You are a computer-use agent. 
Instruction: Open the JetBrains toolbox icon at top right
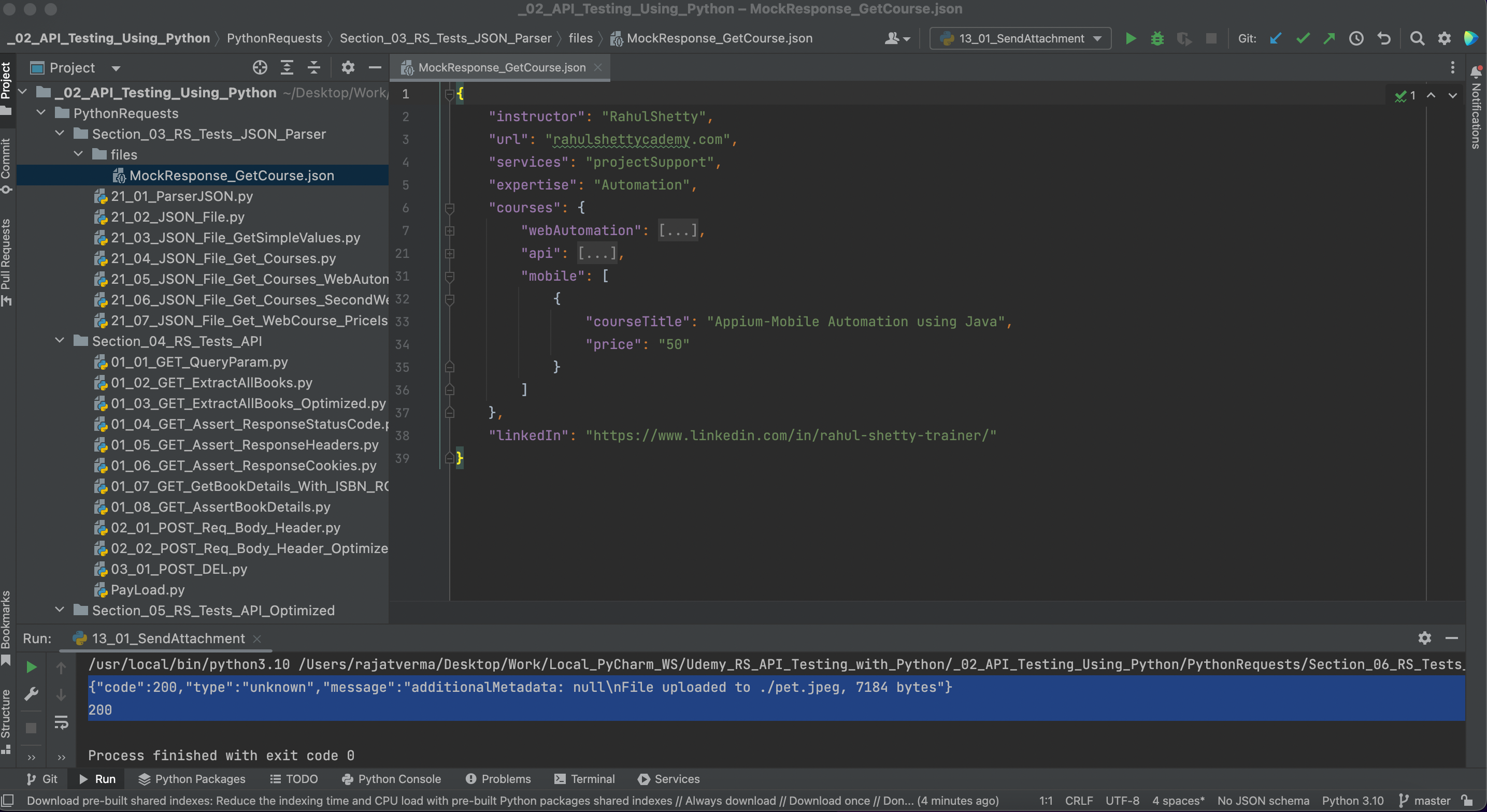point(1471,39)
